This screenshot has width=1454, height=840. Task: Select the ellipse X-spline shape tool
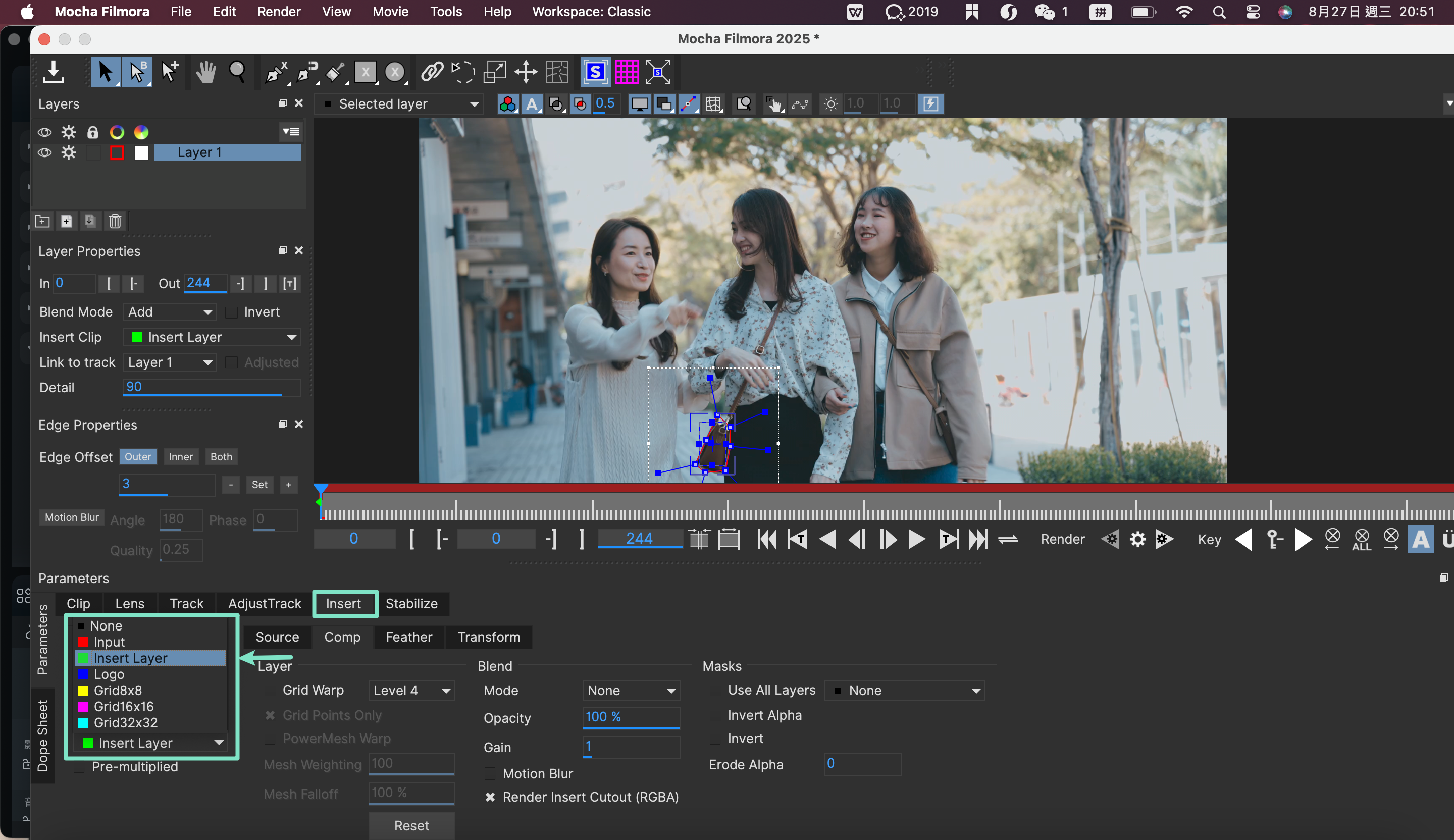click(x=395, y=72)
